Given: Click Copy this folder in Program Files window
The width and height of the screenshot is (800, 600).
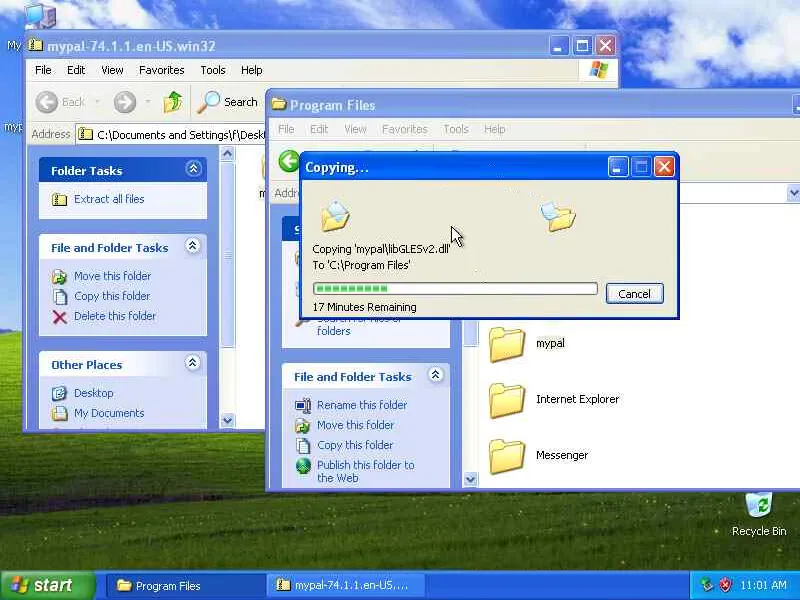Looking at the screenshot, I should pos(344,445).
